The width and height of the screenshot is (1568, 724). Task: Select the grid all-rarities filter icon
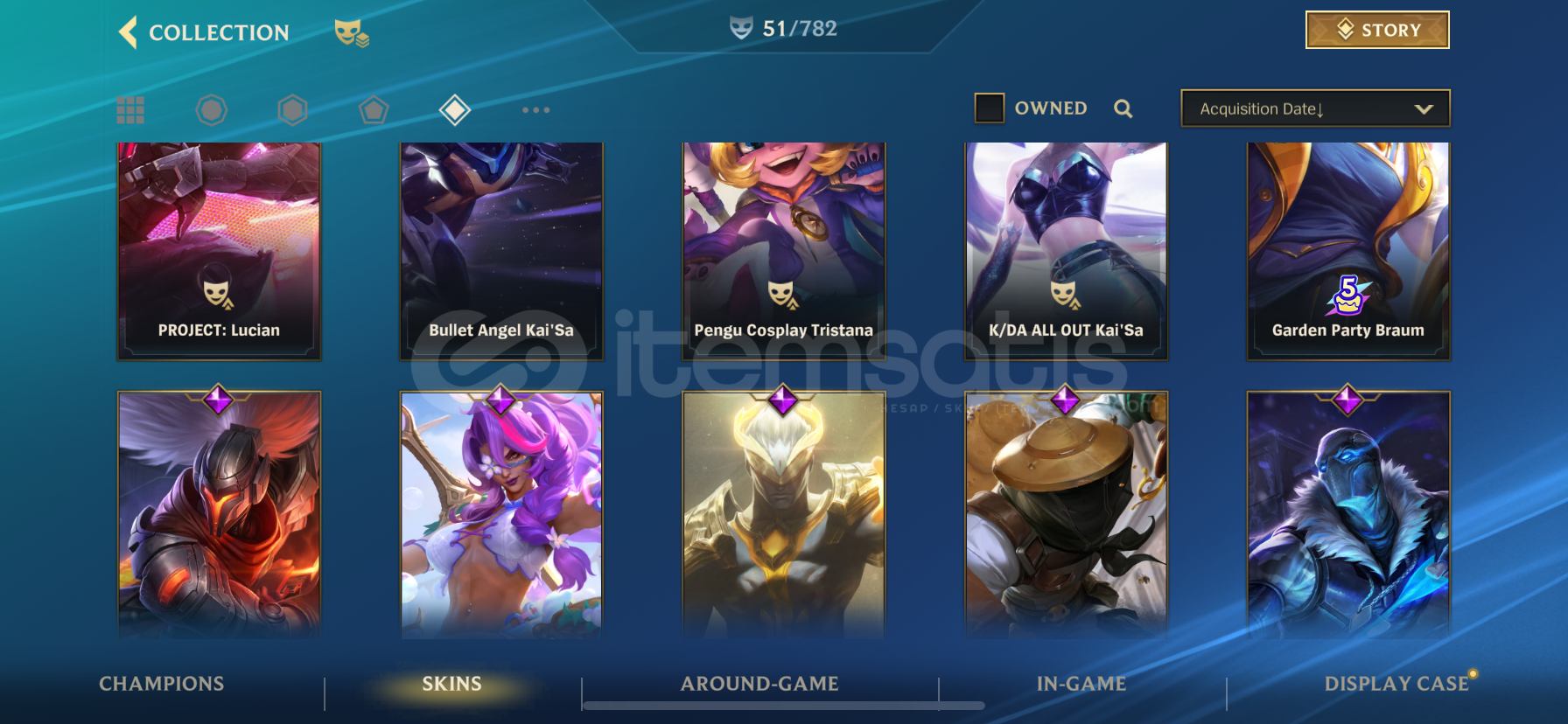coord(130,110)
